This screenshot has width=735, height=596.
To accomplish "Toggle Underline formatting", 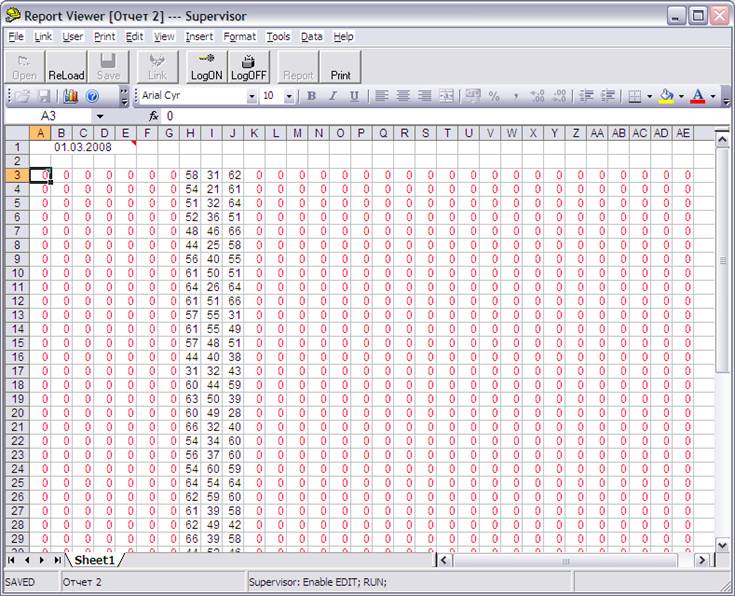I will 354,96.
